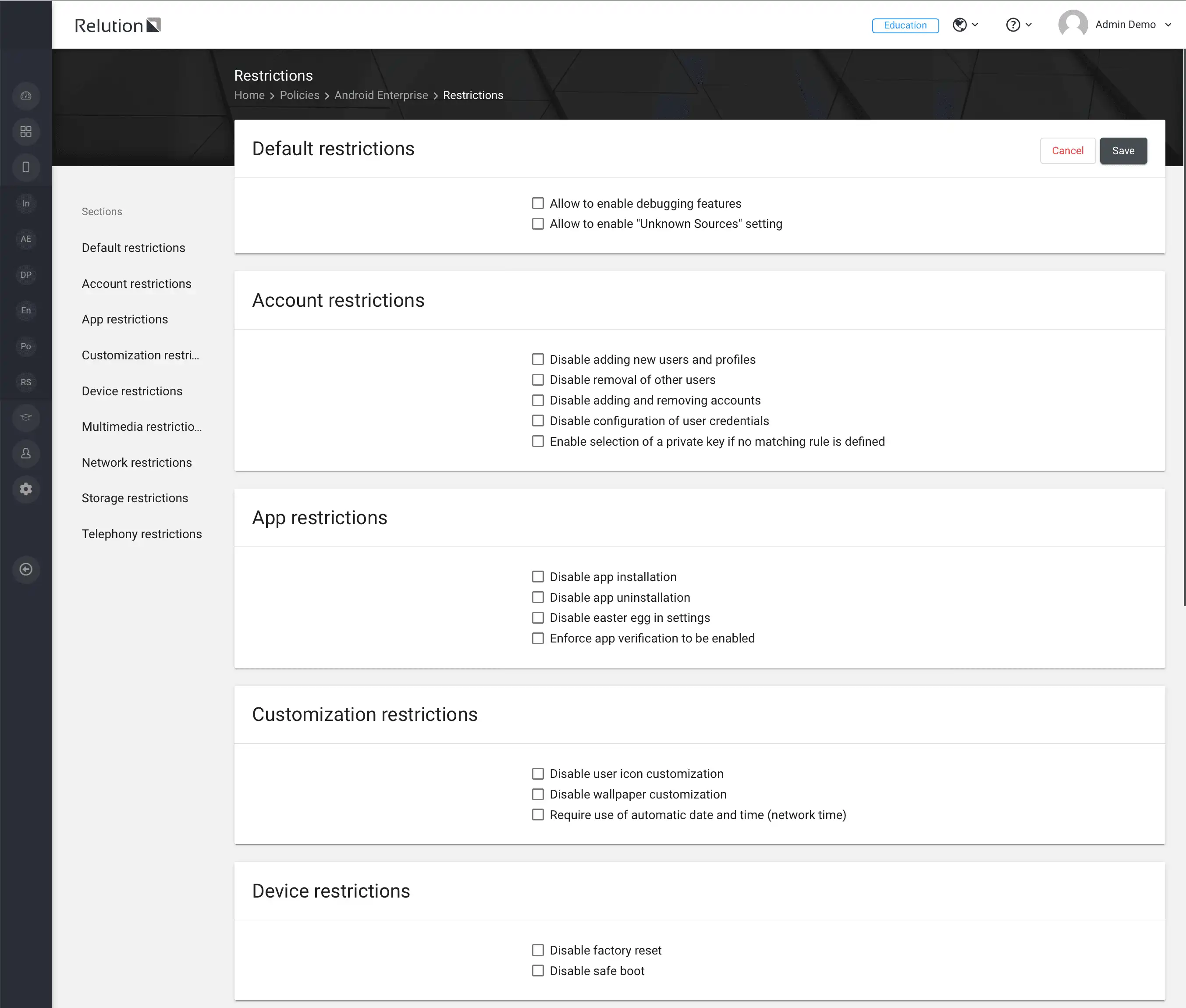Click the Relution logo
Screen dimensions: 1186x1008
[x=118, y=25]
